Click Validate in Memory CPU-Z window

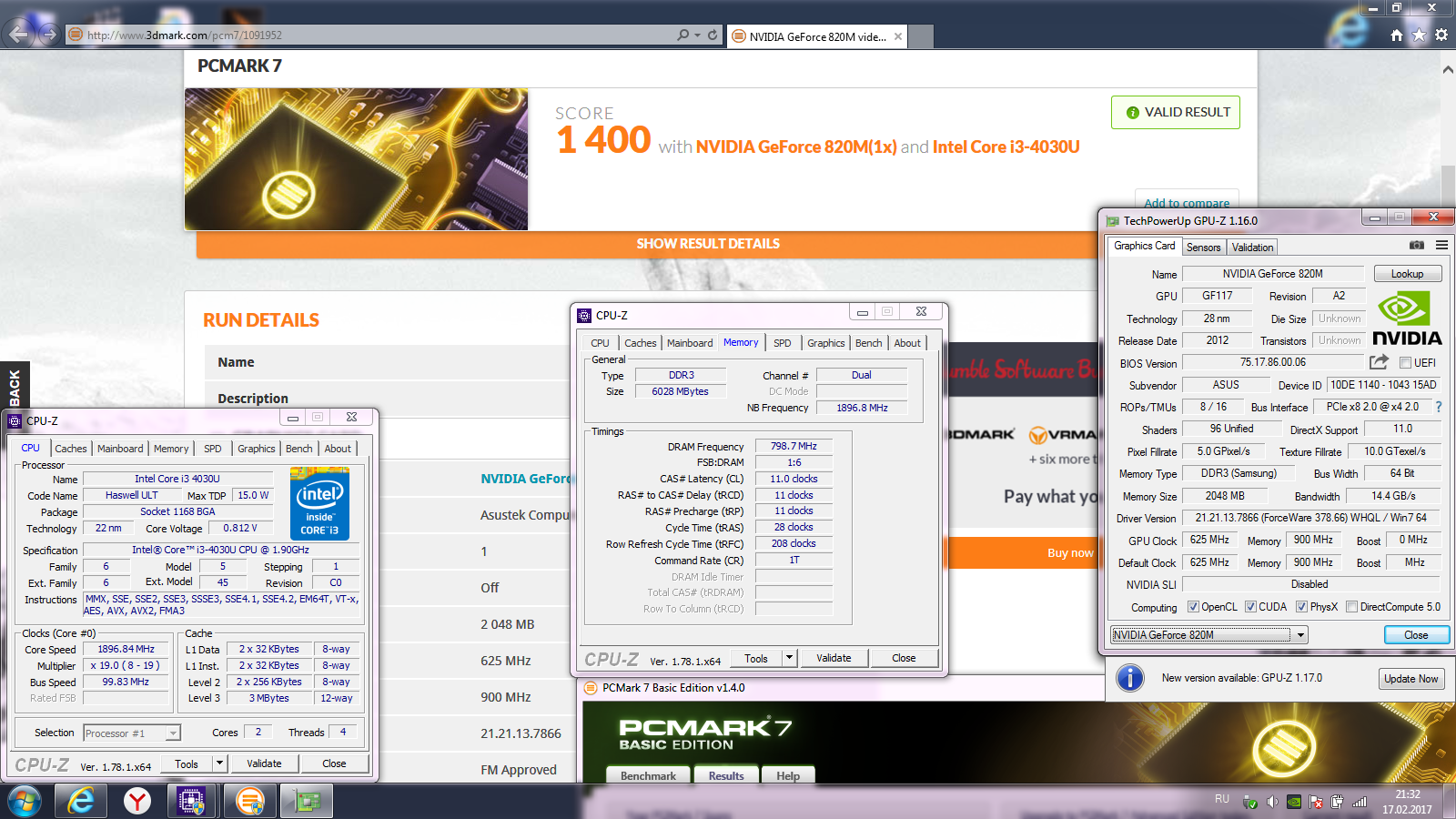(x=834, y=658)
